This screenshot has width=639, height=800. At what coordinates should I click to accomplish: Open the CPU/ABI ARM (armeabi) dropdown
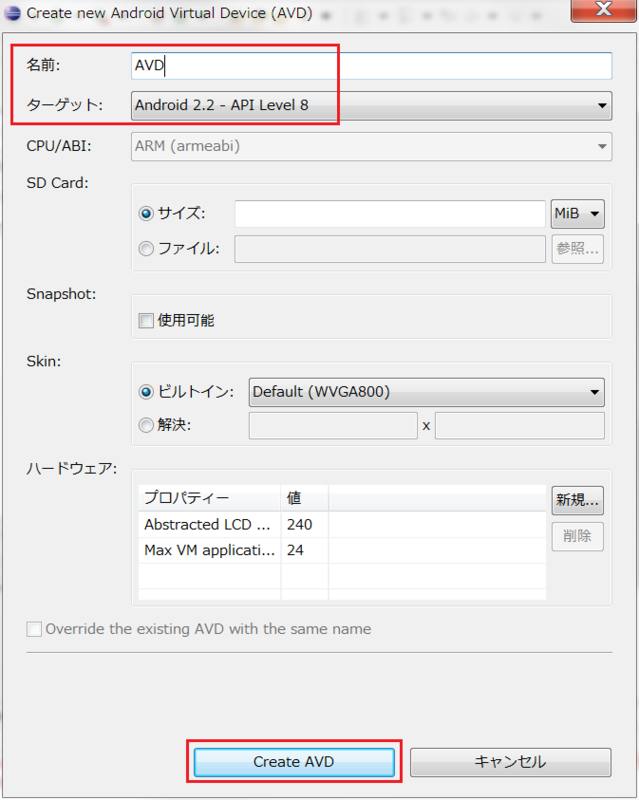(x=371, y=146)
